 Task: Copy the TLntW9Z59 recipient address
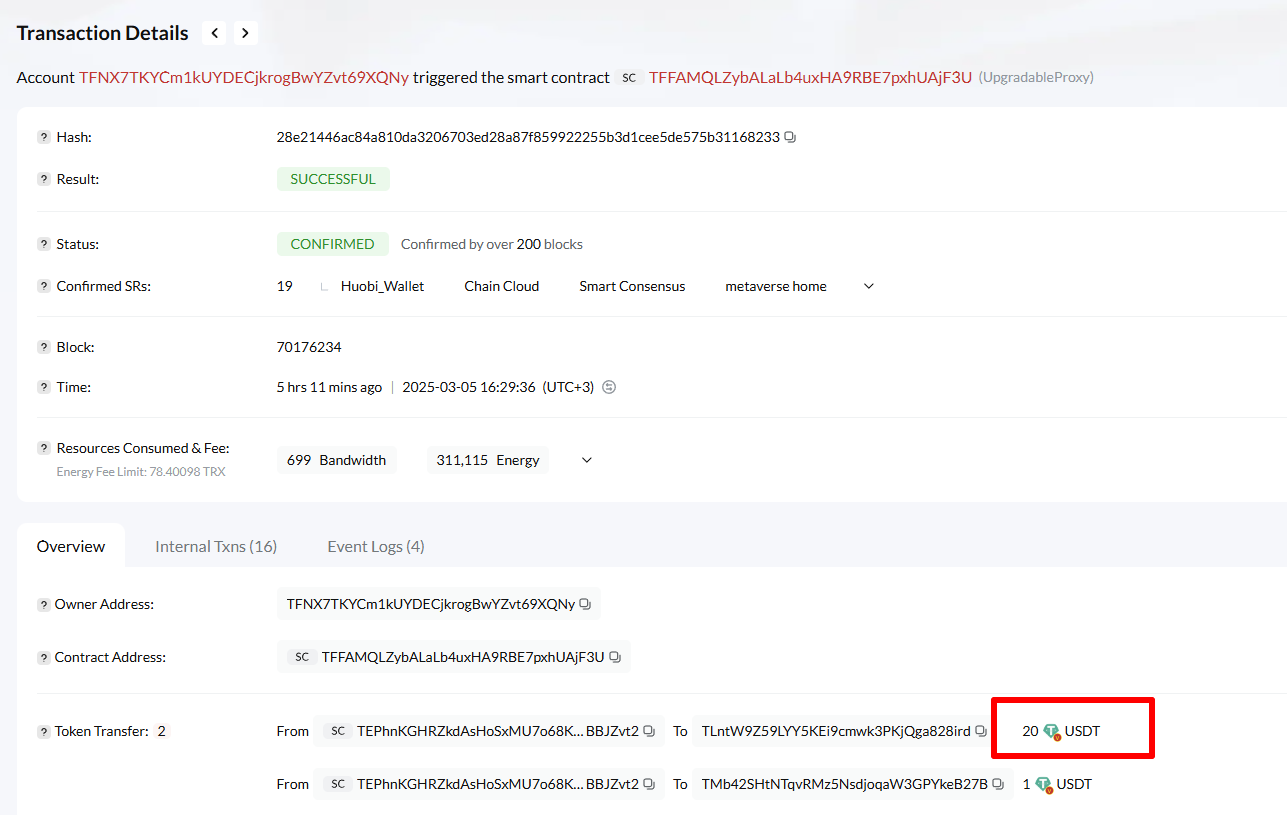pyautogui.click(x=980, y=731)
